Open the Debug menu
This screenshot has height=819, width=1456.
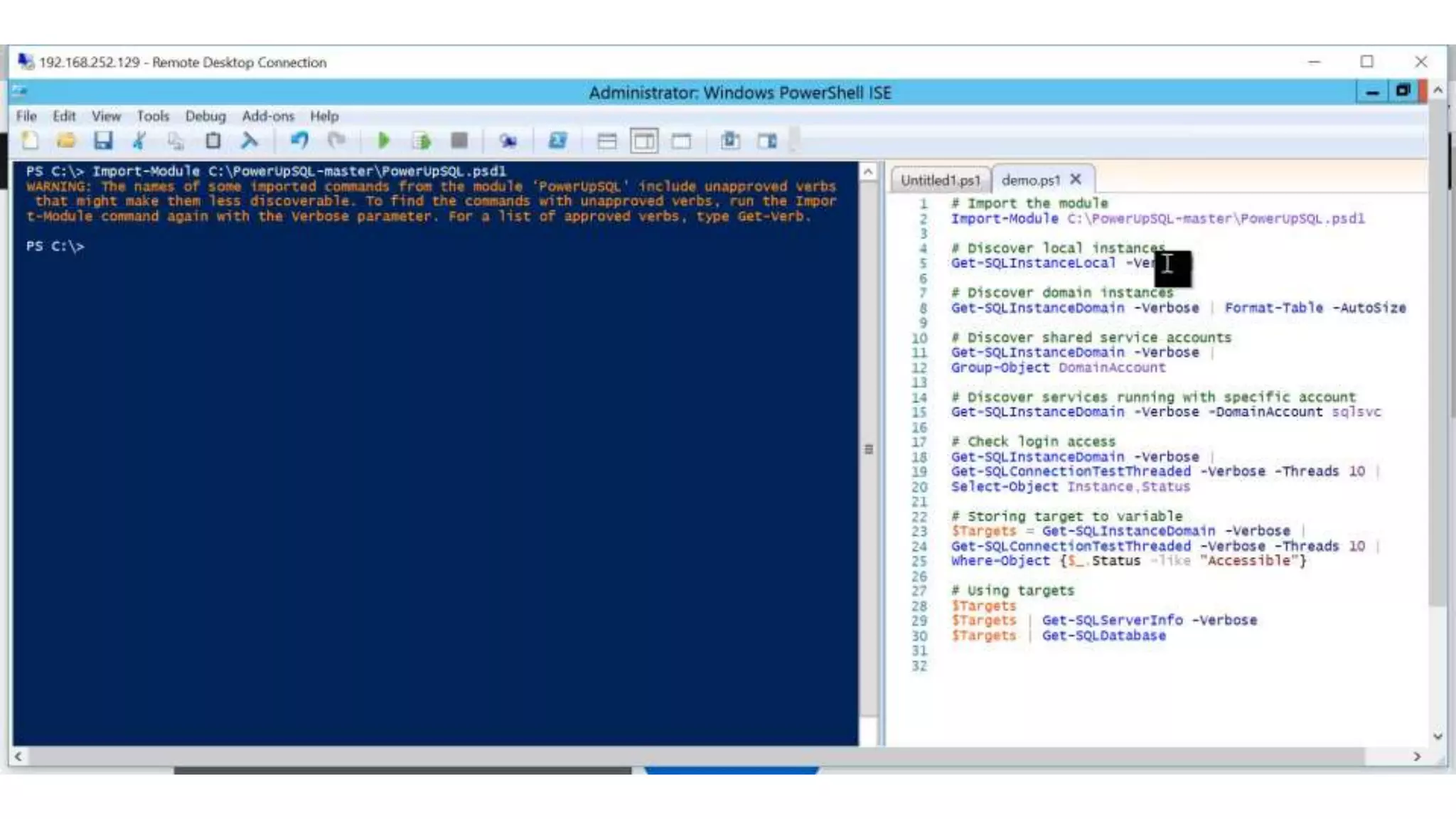(x=205, y=116)
